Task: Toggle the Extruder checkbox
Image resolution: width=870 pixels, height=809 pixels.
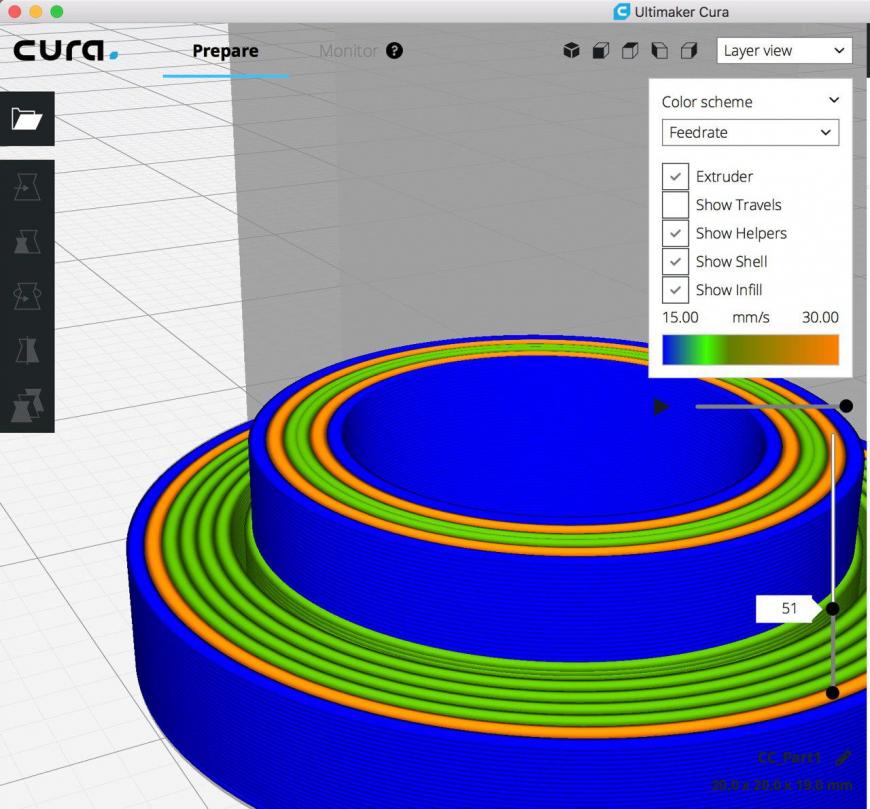Action: click(x=675, y=176)
